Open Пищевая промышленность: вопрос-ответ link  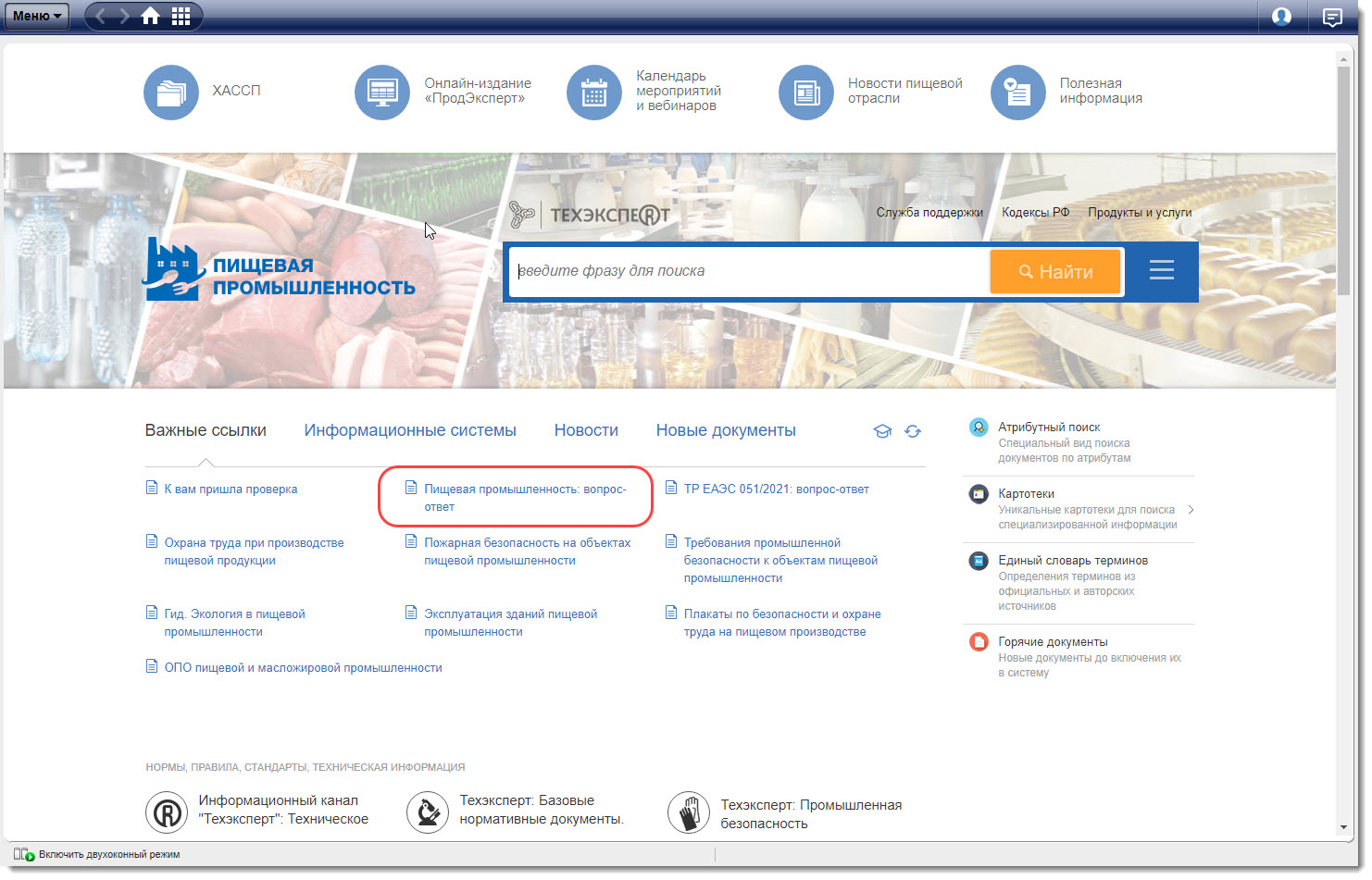tap(525, 498)
